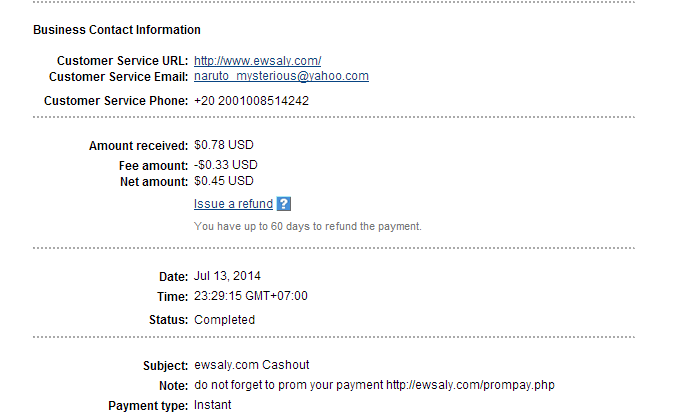
Task: Select the $0.78 USD amount received value
Action: pos(224,145)
